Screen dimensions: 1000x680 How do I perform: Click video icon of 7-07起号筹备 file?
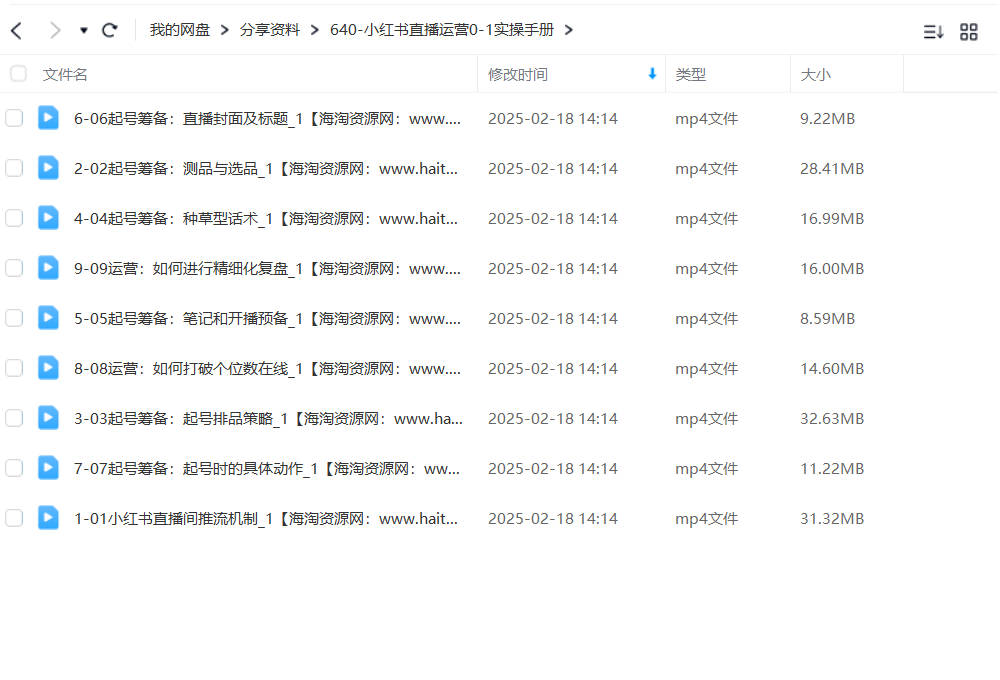click(x=48, y=468)
